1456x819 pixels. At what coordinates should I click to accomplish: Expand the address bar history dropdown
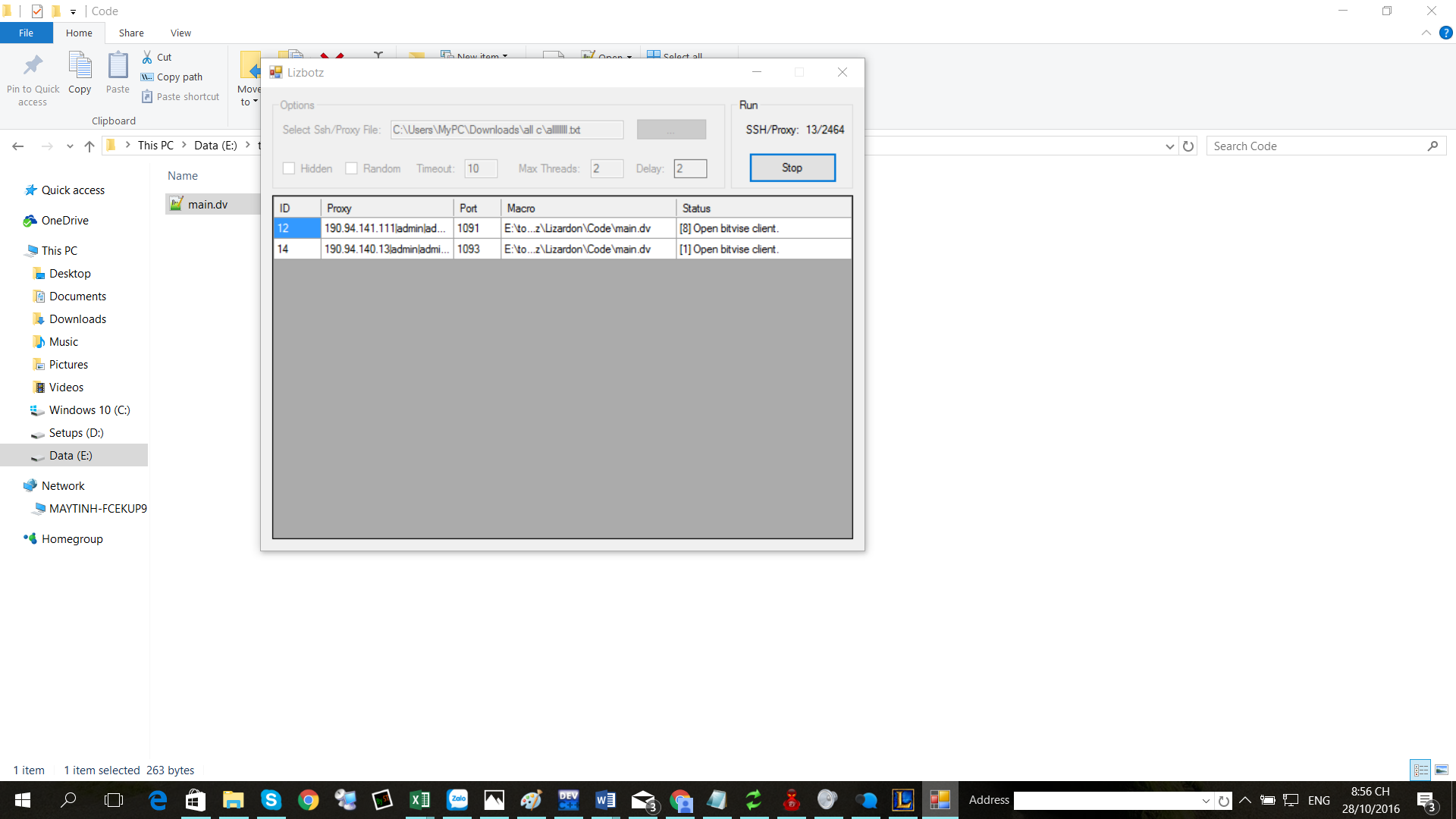1169,146
